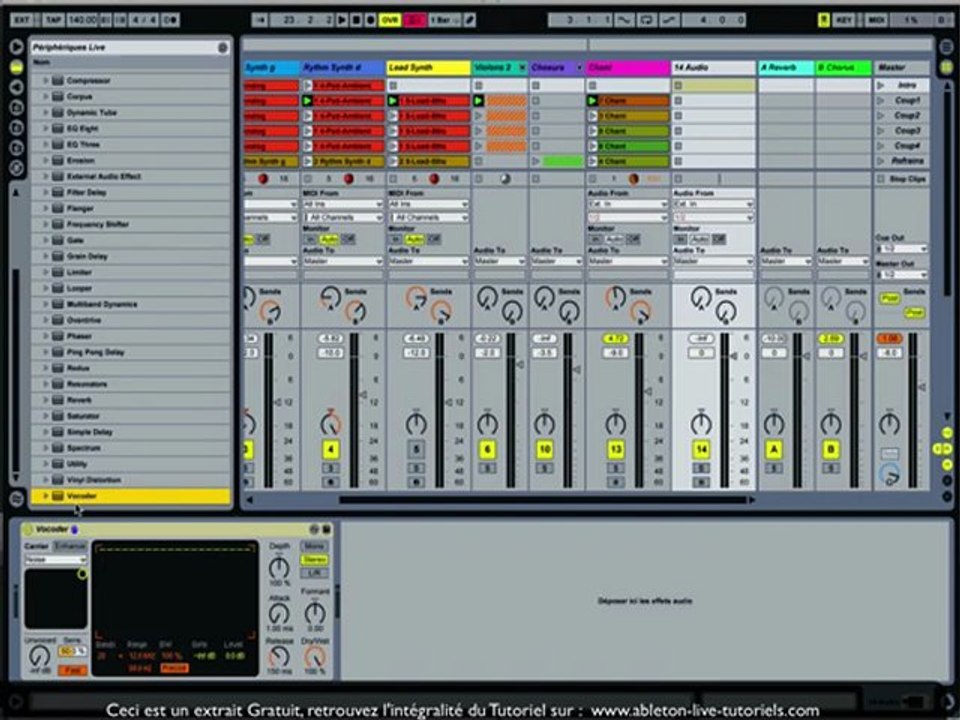Select the Lead Synth track header
Screen dimensions: 960x720
[x=428, y=67]
